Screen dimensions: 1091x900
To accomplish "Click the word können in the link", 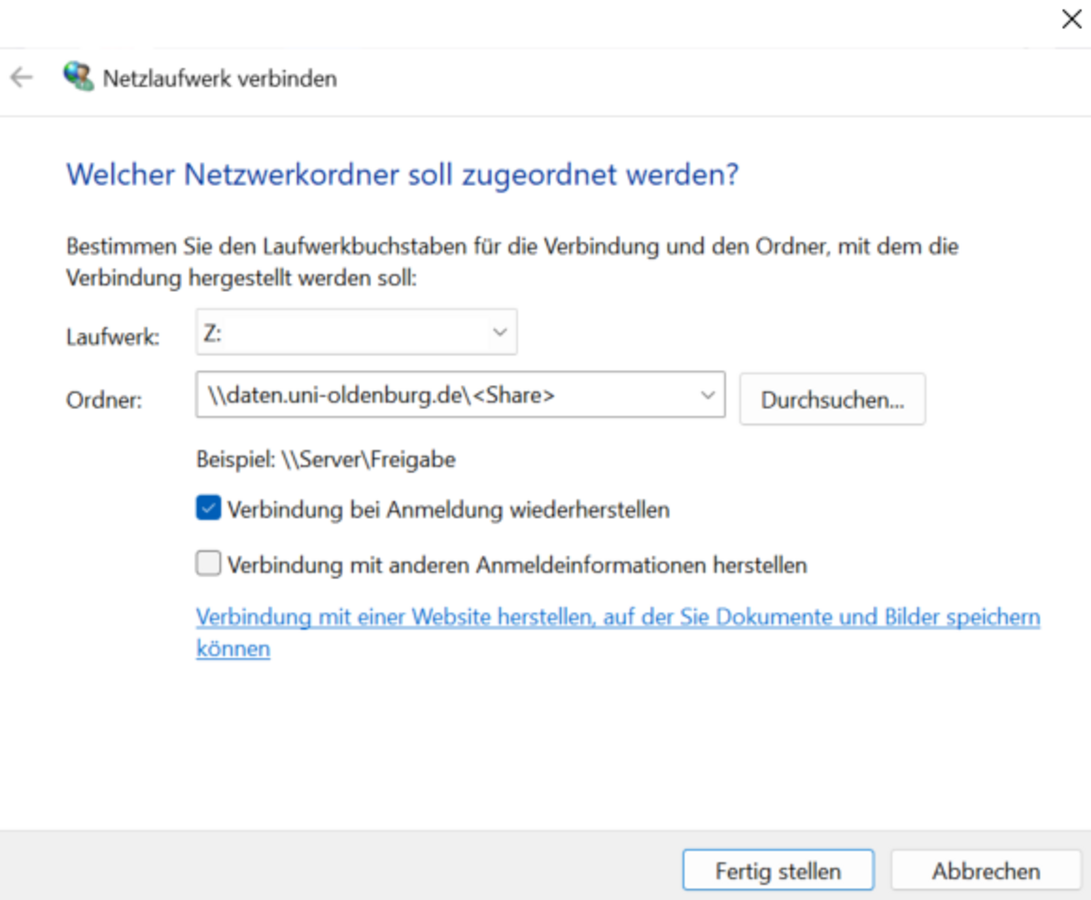I will (x=233, y=649).
